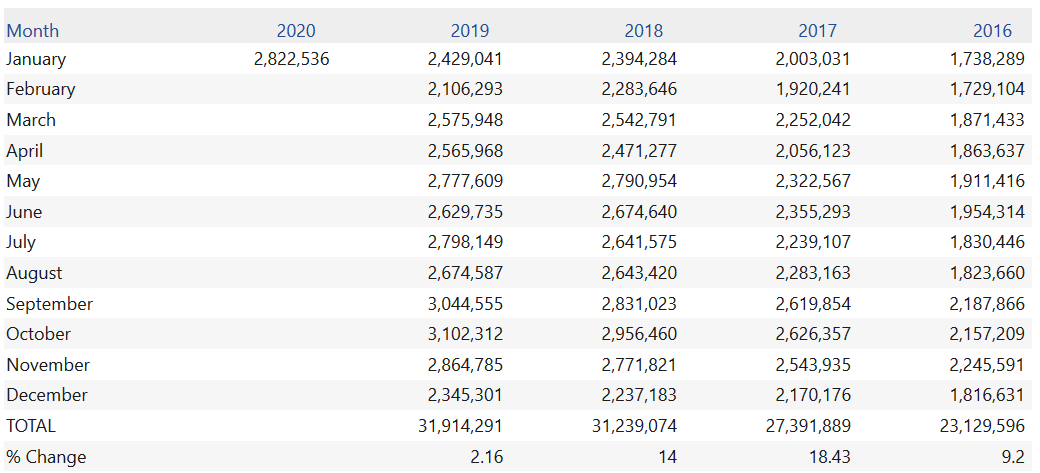Select the % Change row label
The image size is (1040, 473).
tap(46, 457)
